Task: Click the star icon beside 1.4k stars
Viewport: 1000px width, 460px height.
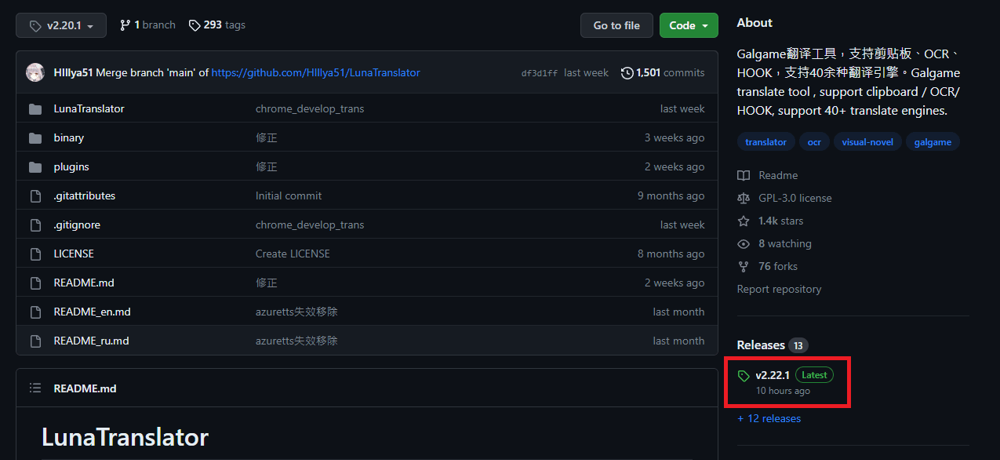Action: [x=743, y=221]
